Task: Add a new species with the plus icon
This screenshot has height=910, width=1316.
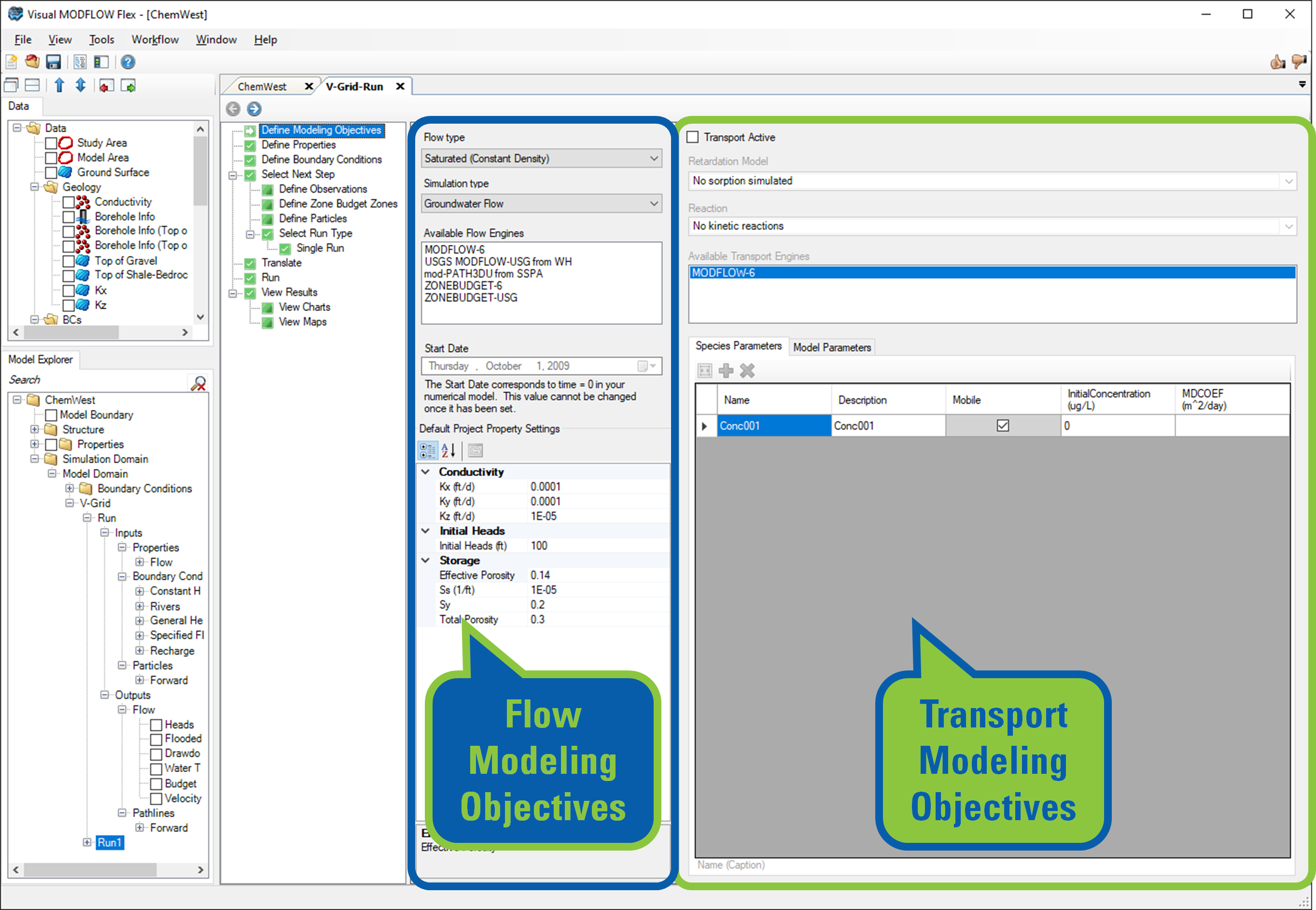Action: tap(726, 370)
